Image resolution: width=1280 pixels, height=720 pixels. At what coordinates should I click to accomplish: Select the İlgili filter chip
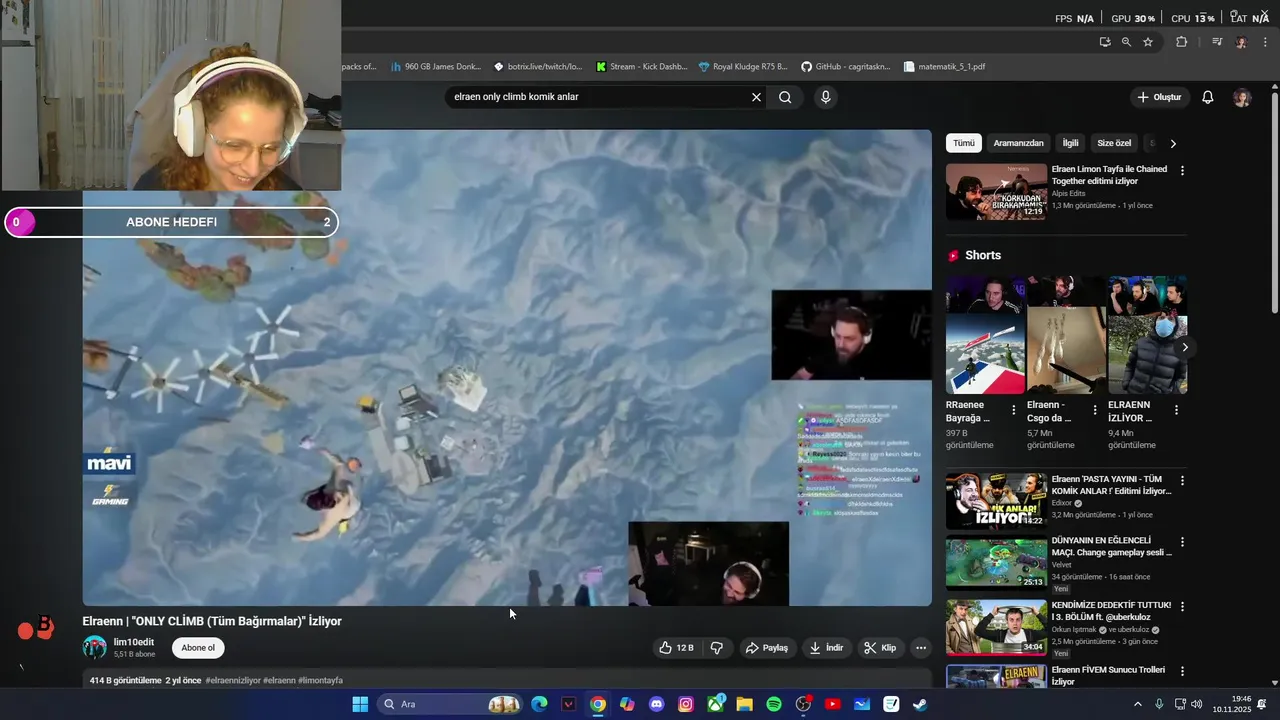(1071, 143)
